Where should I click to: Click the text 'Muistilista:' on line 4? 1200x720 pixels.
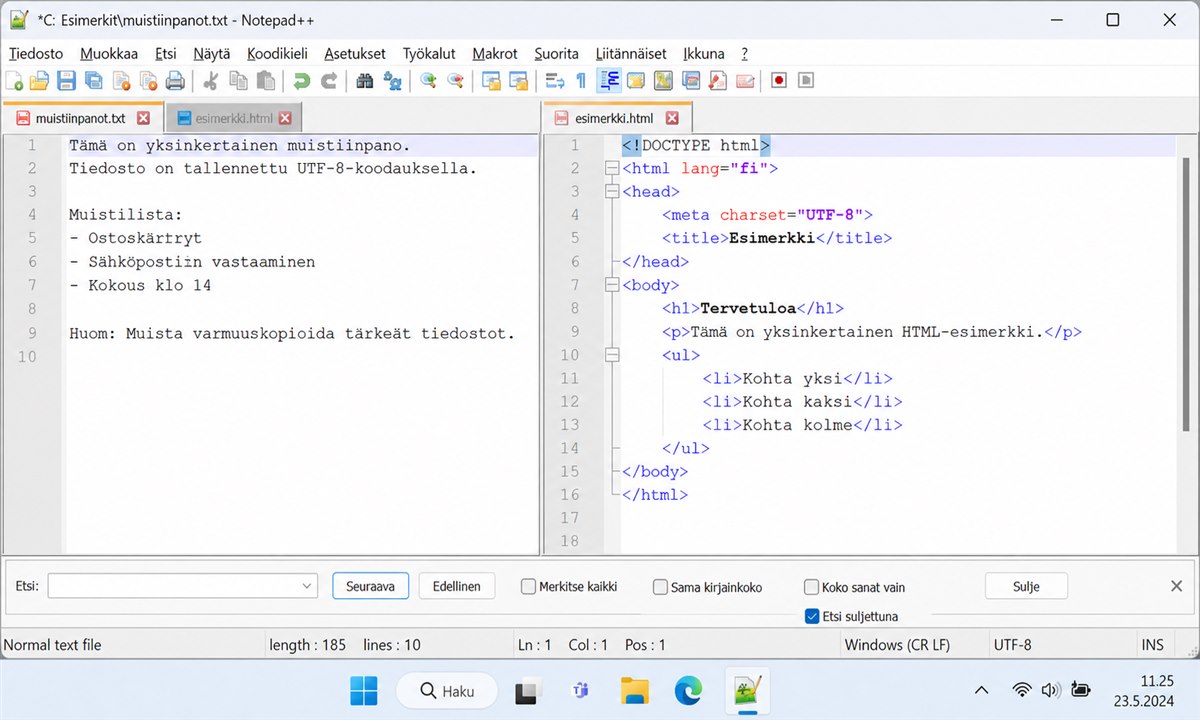(126, 215)
